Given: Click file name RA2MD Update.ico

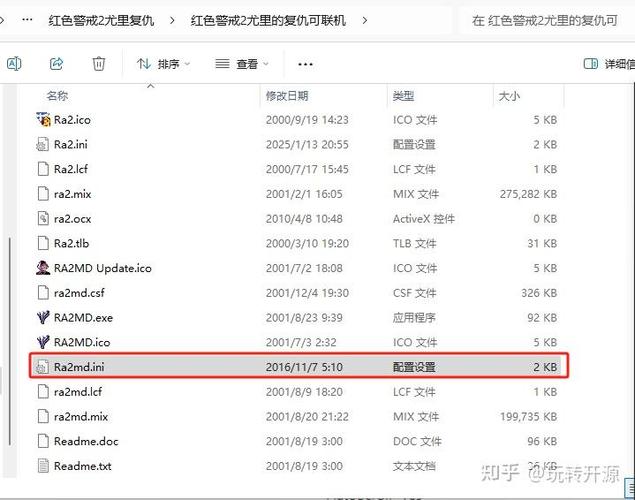Looking at the screenshot, I should [103, 268].
